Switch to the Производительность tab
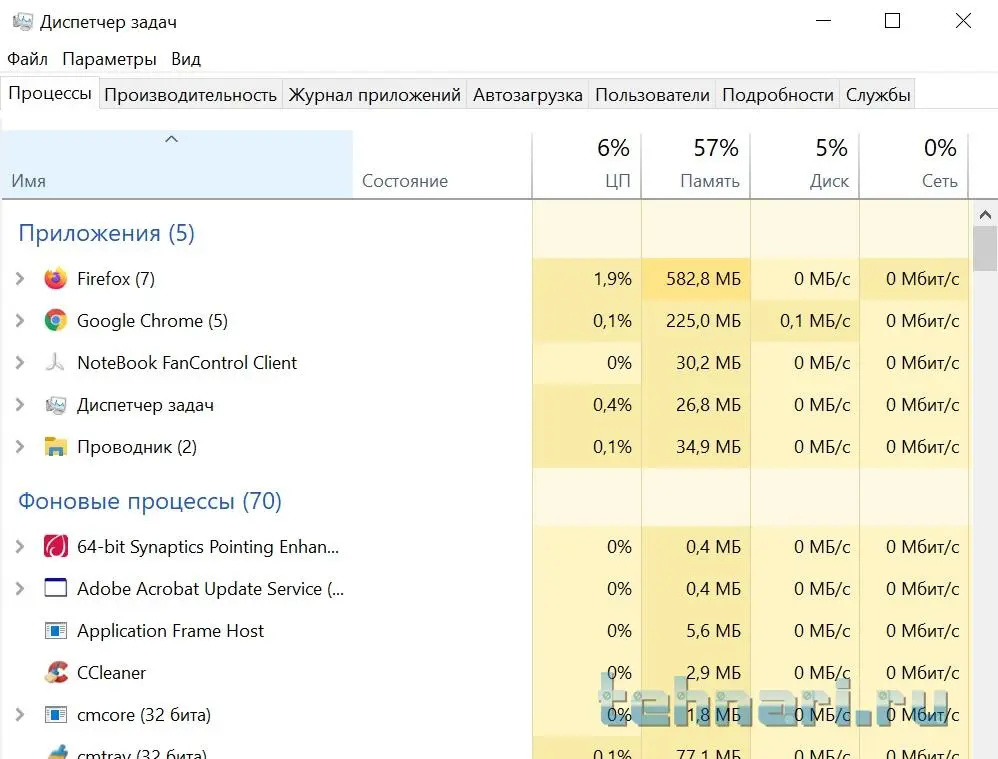Image resolution: width=998 pixels, height=759 pixels. [190, 95]
